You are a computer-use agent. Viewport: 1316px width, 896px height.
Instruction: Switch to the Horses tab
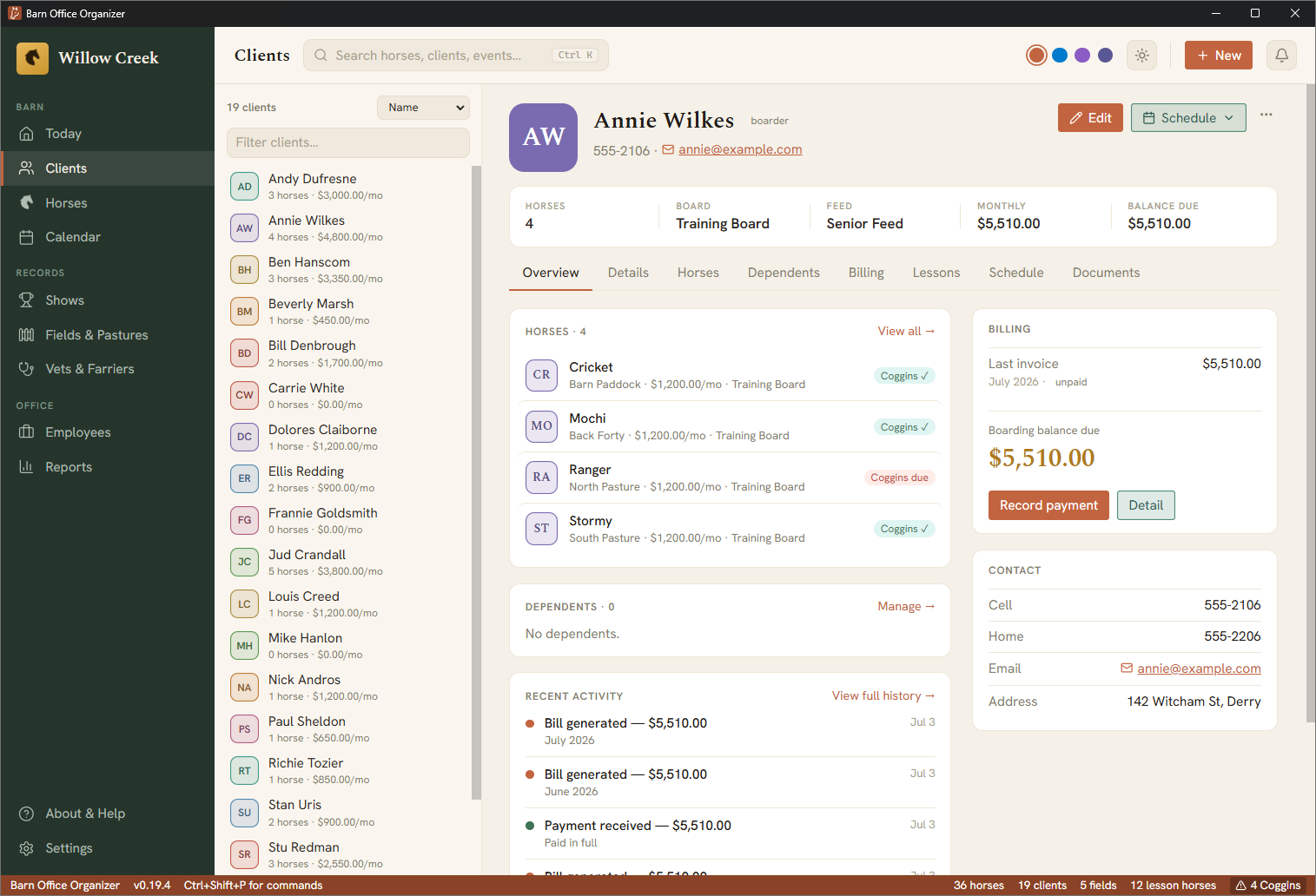pos(698,273)
